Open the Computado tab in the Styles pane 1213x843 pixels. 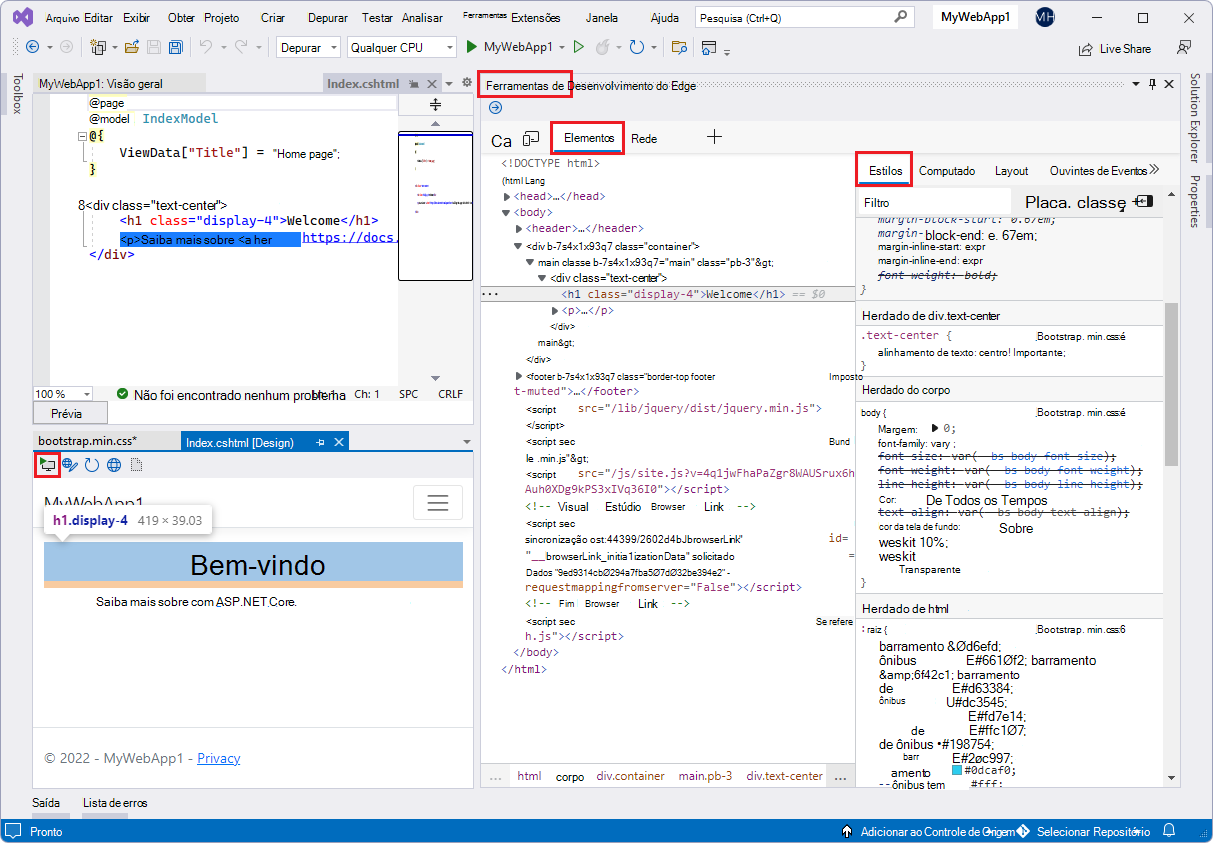(x=947, y=171)
